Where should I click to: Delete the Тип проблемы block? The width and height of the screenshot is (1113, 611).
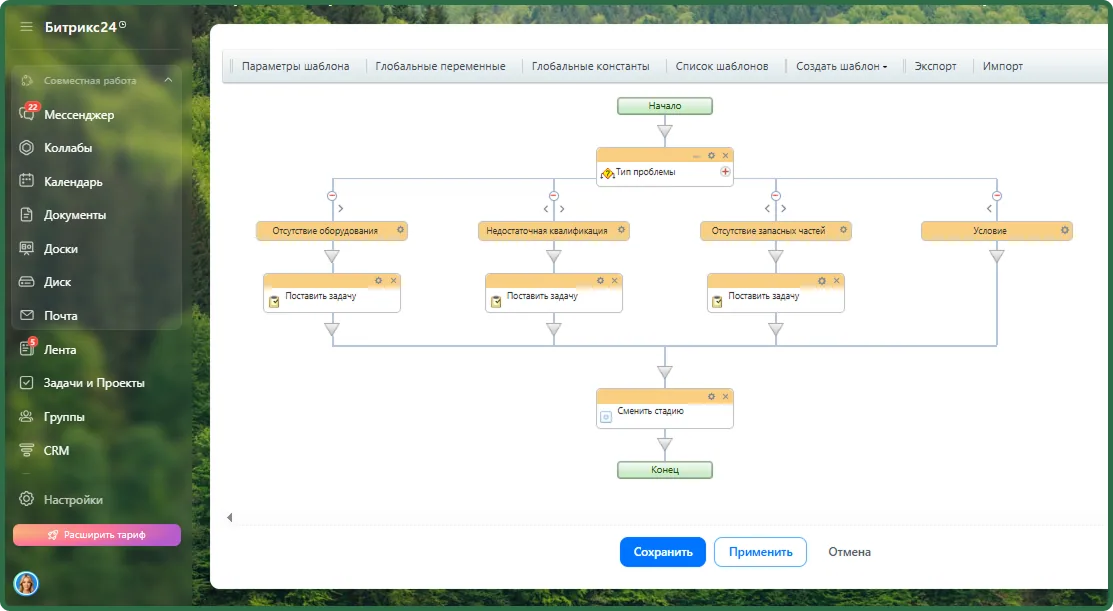pyautogui.click(x=725, y=155)
